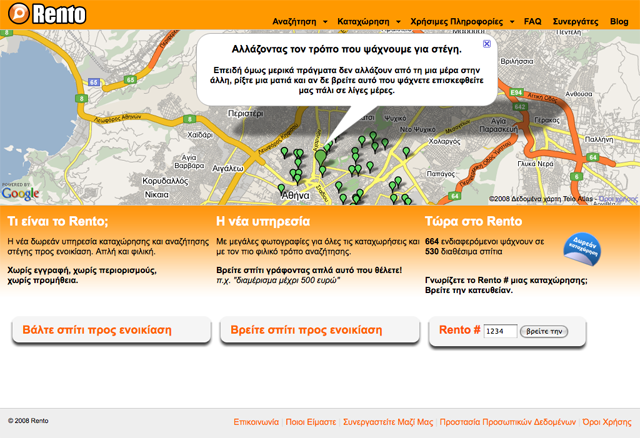This screenshot has height=438, width=640.
Task: Click the map's blue Όροι χρήσης link
Action: [618, 199]
